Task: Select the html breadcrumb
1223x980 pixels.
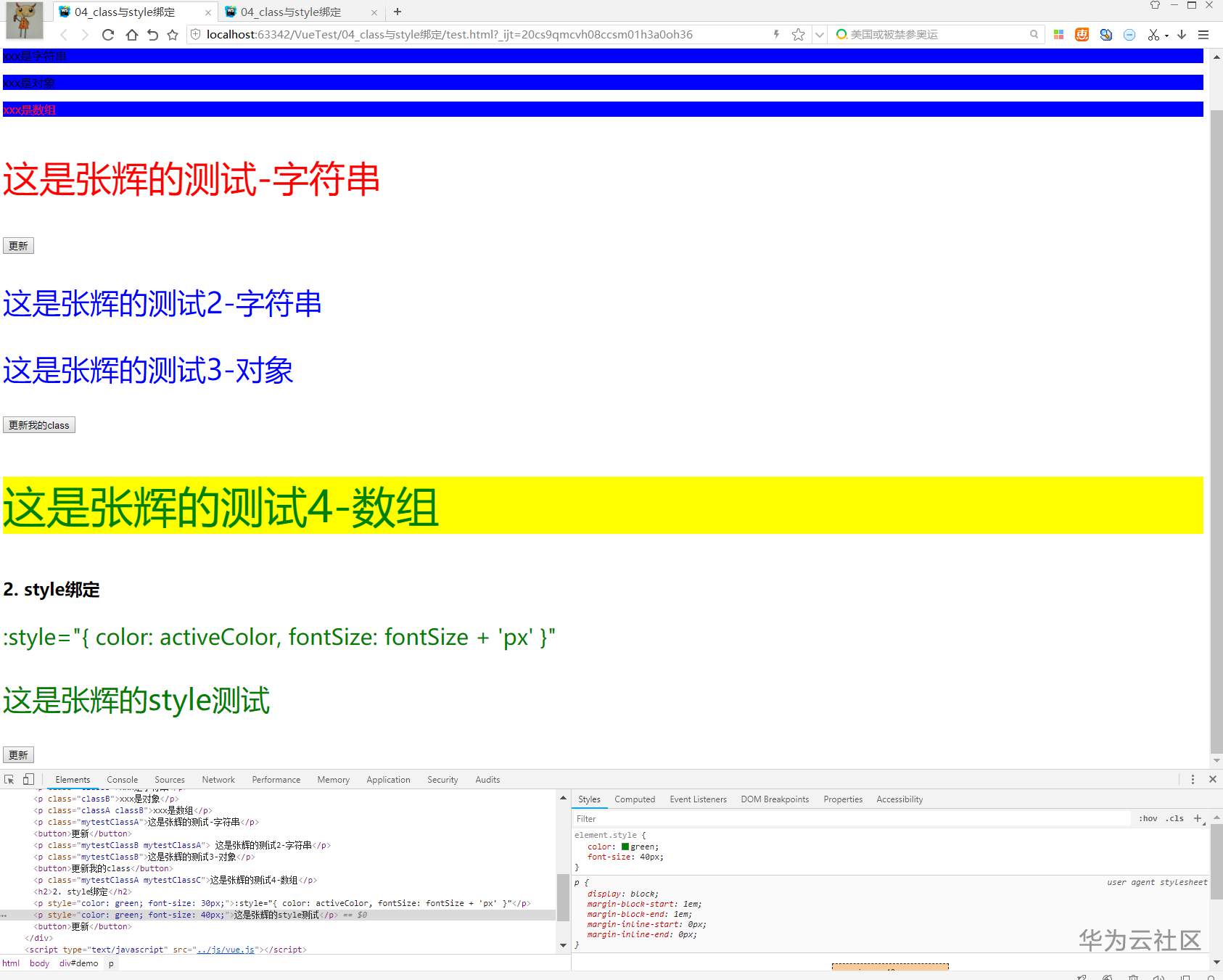Action: pos(11,963)
